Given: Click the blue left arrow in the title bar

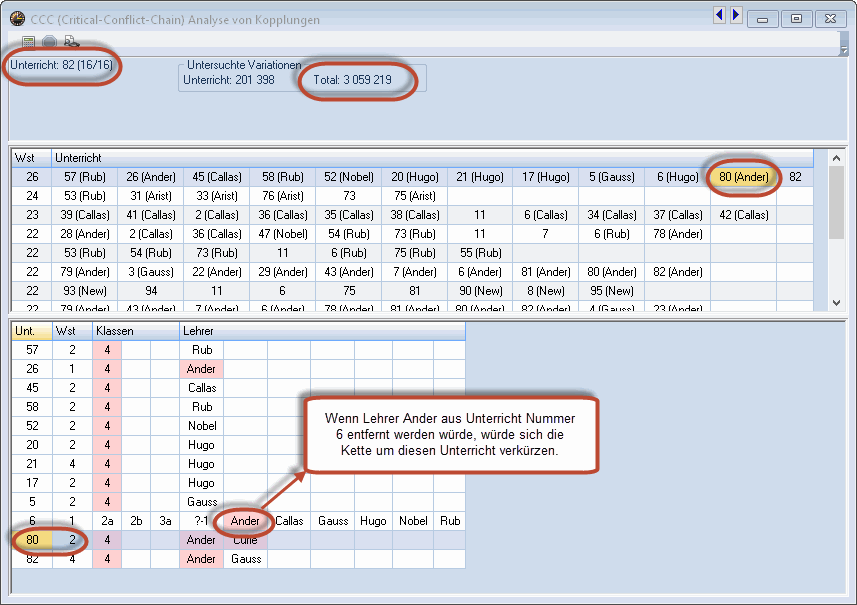Looking at the screenshot, I should [719, 15].
